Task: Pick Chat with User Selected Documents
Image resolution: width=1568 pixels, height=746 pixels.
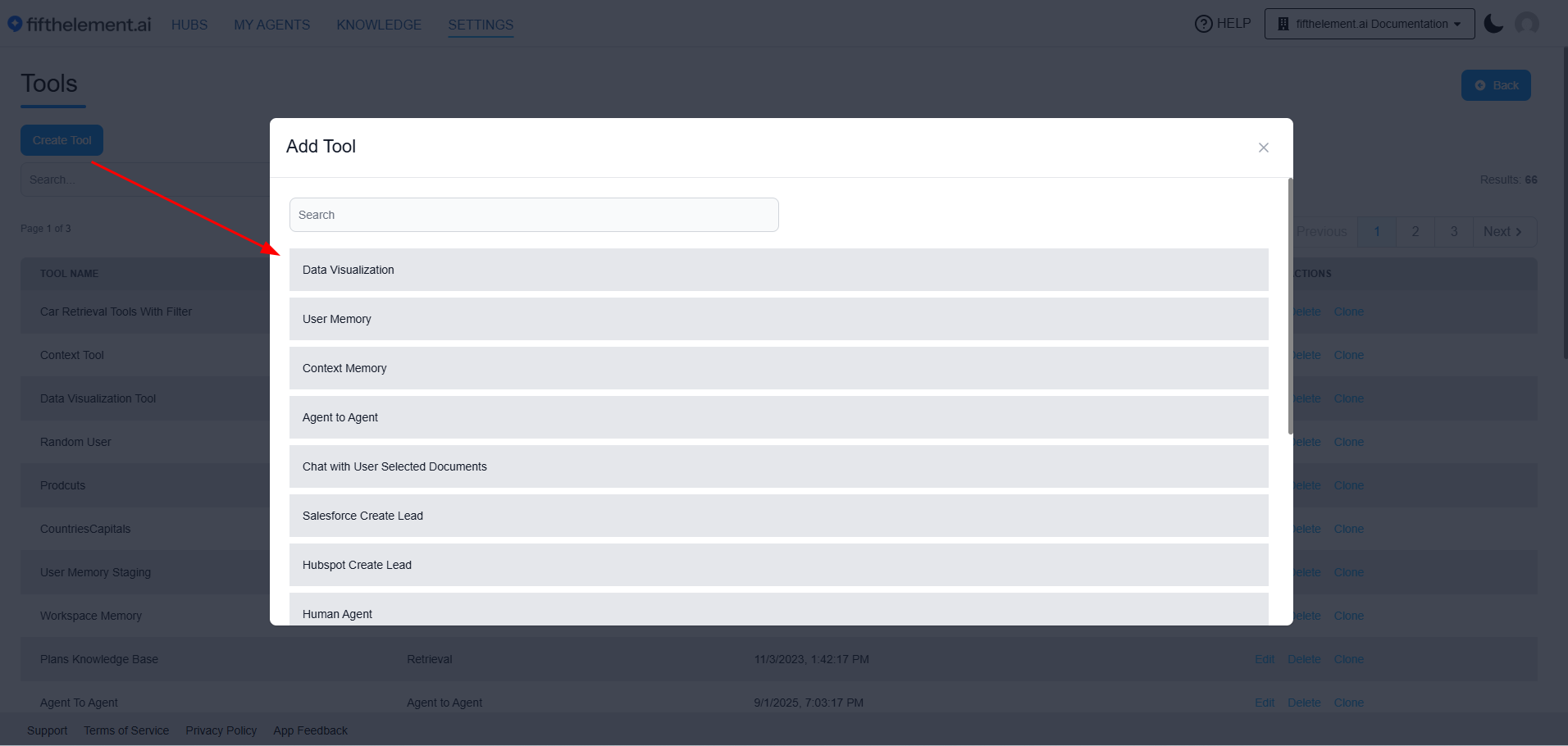Action: point(779,466)
